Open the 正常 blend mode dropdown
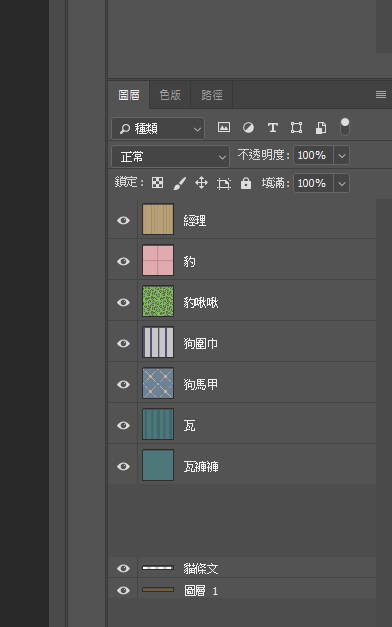This screenshot has width=392, height=627. pos(170,156)
